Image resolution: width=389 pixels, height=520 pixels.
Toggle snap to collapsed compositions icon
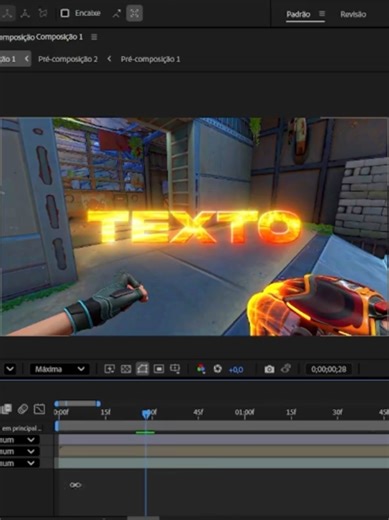[117, 14]
